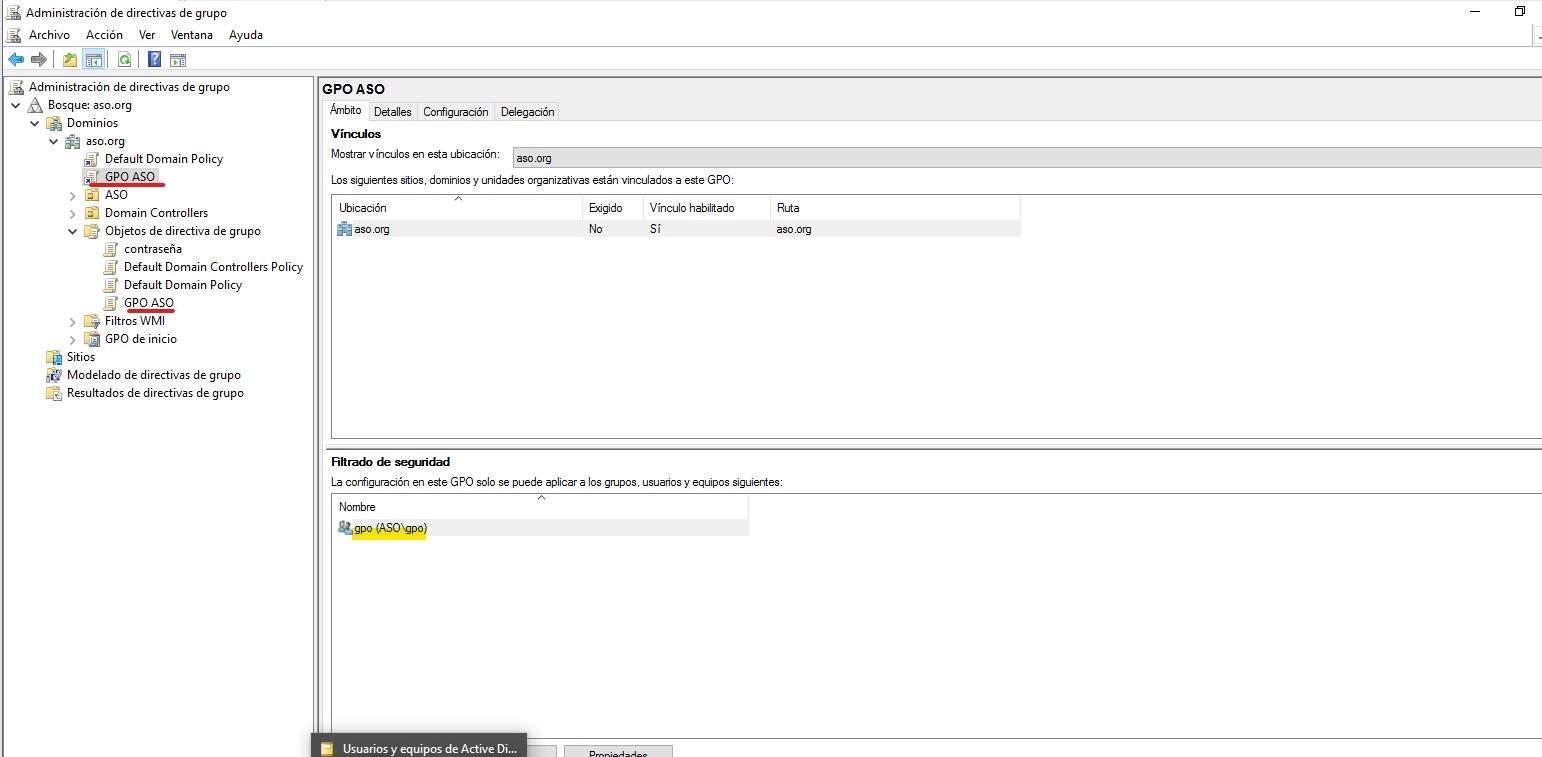Click the gray Forward arrow toolbar icon
Screen dimensions: 1542x757
[39, 60]
